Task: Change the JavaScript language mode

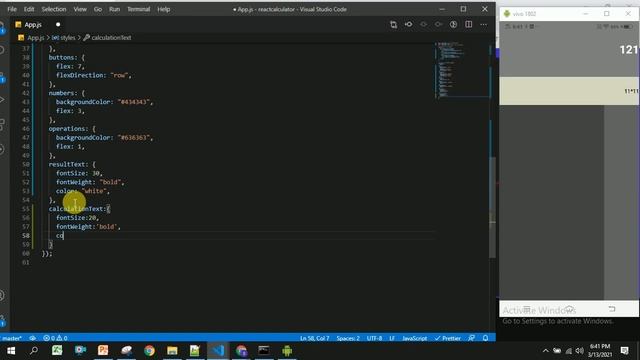Action: (x=414, y=338)
